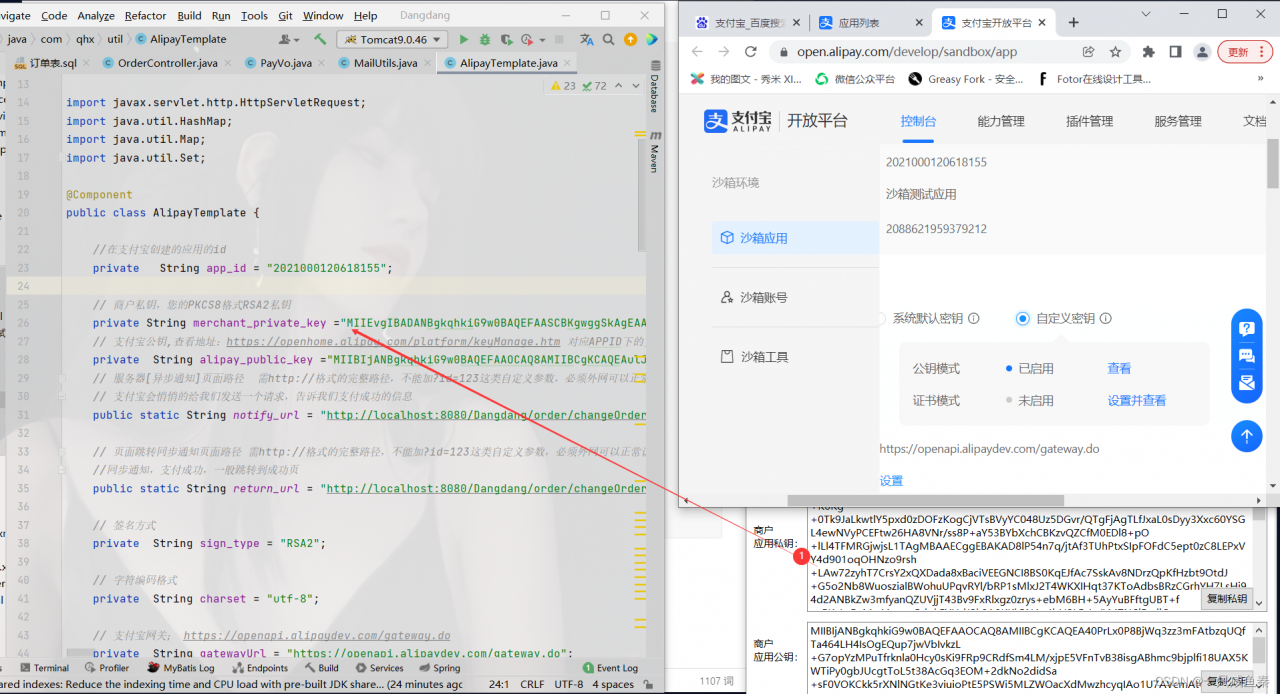Image resolution: width=1280 pixels, height=694 pixels.
Task: Switch to the OrderController.java tab
Action: click(x=159, y=63)
